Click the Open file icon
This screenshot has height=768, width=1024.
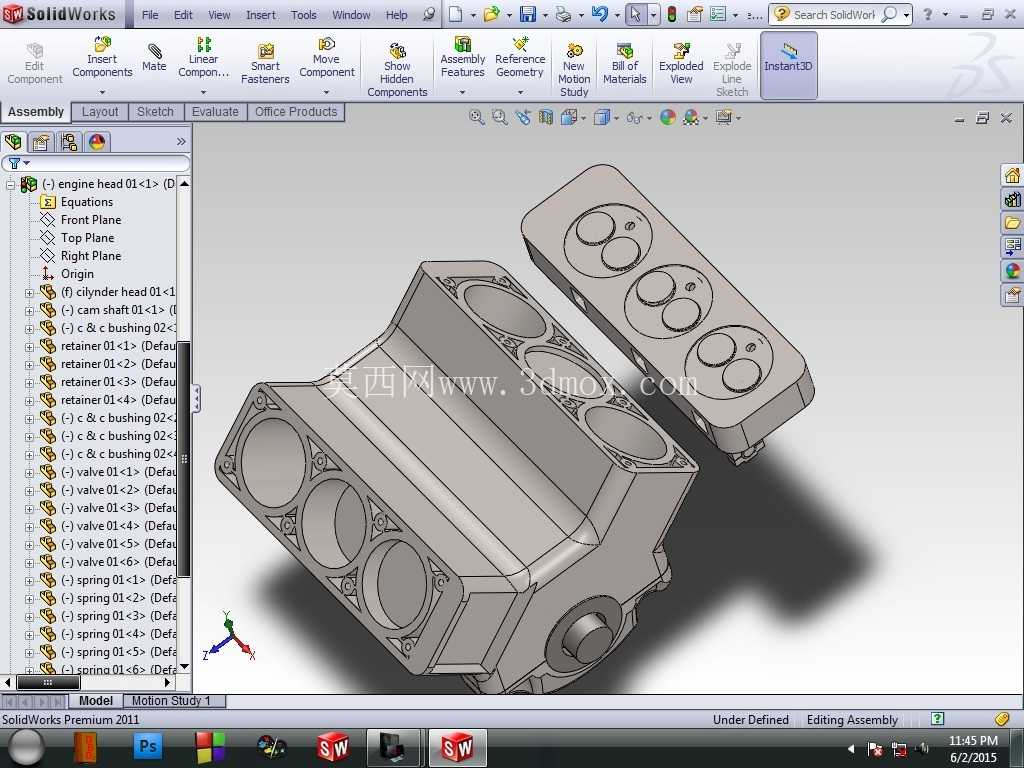tap(491, 14)
